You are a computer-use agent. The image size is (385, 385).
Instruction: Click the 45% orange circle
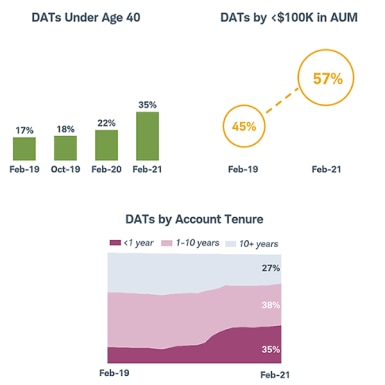244,126
